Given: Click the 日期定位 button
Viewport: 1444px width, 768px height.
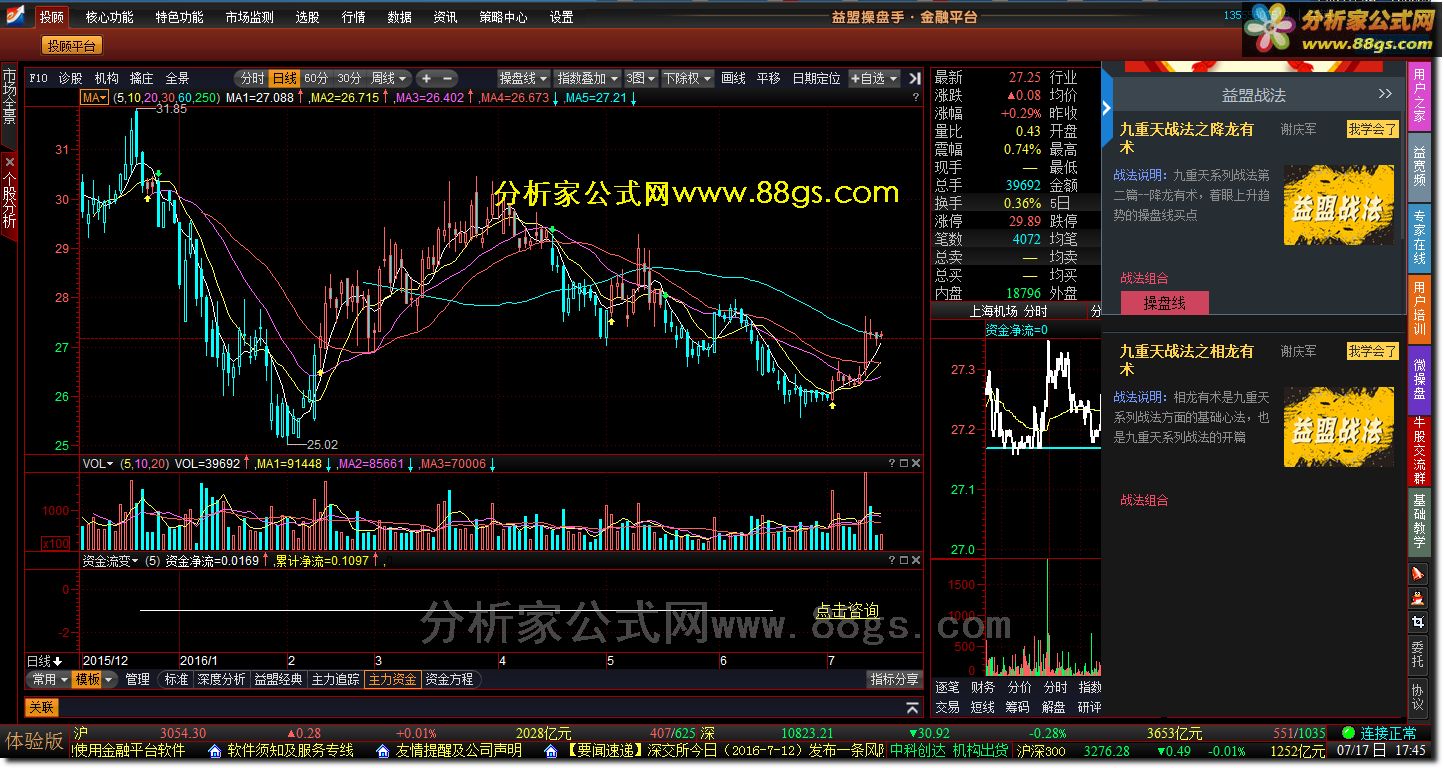Looking at the screenshot, I should [816, 78].
